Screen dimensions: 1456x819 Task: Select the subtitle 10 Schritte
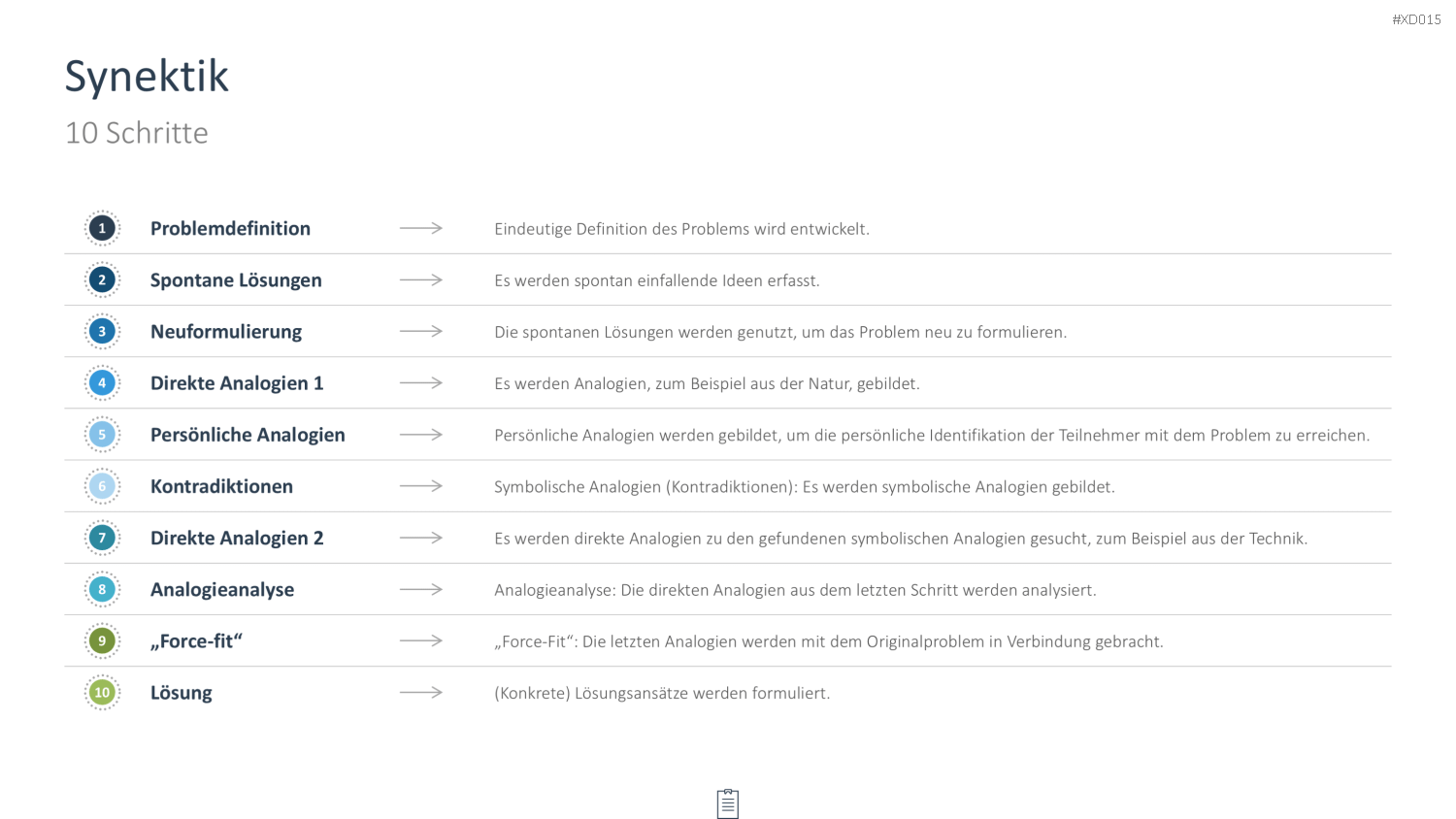coord(137,133)
